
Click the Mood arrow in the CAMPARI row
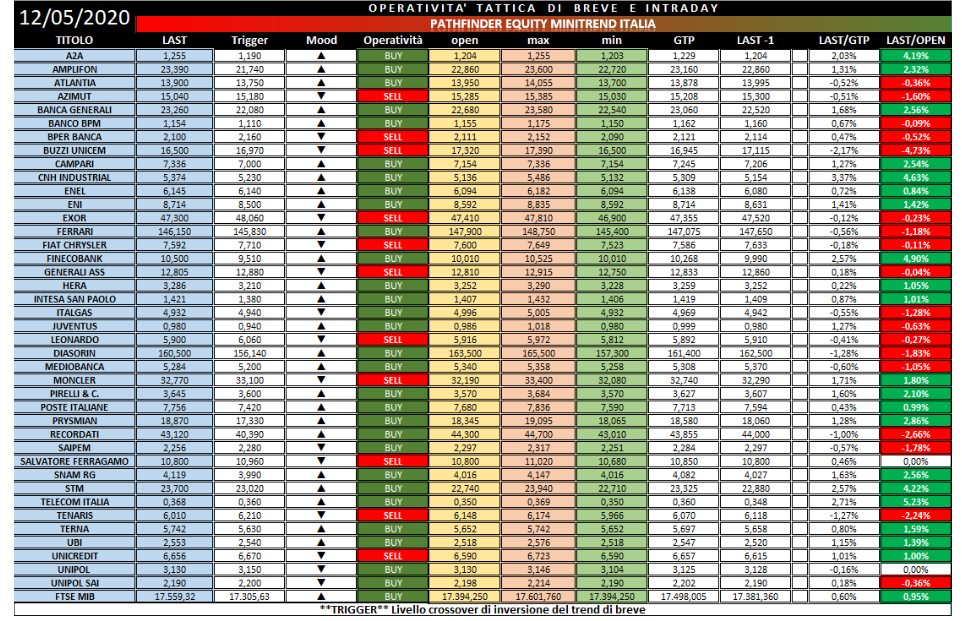[x=321, y=164]
